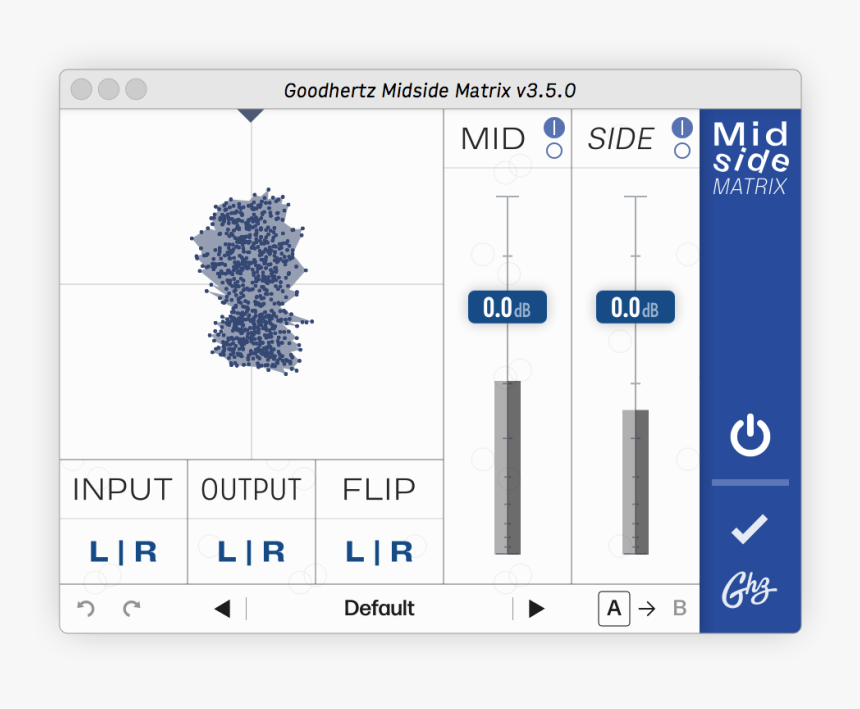Toggle the plugin power bypass icon
Viewport: 860px width, 709px height.
click(750, 437)
